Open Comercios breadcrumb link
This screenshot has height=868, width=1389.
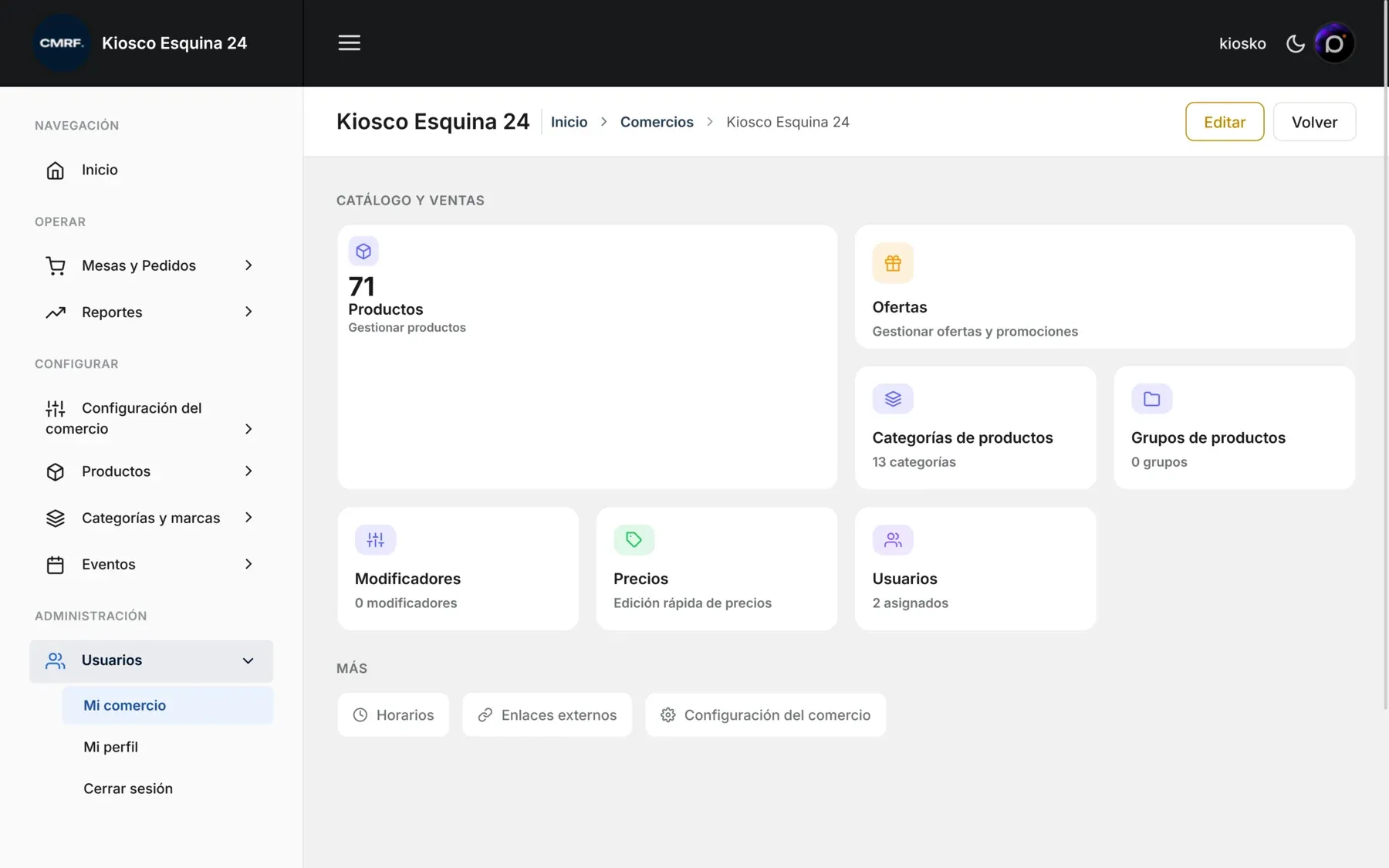click(x=657, y=122)
